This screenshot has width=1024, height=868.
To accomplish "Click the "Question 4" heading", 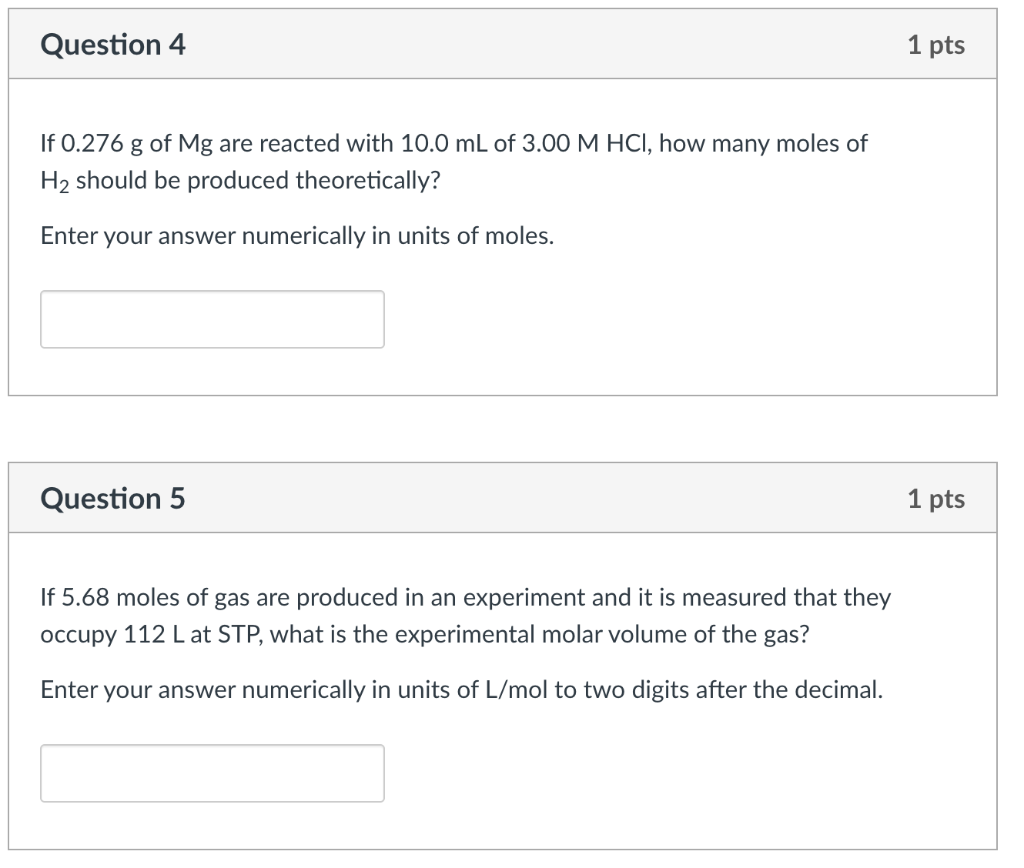I will [x=113, y=45].
